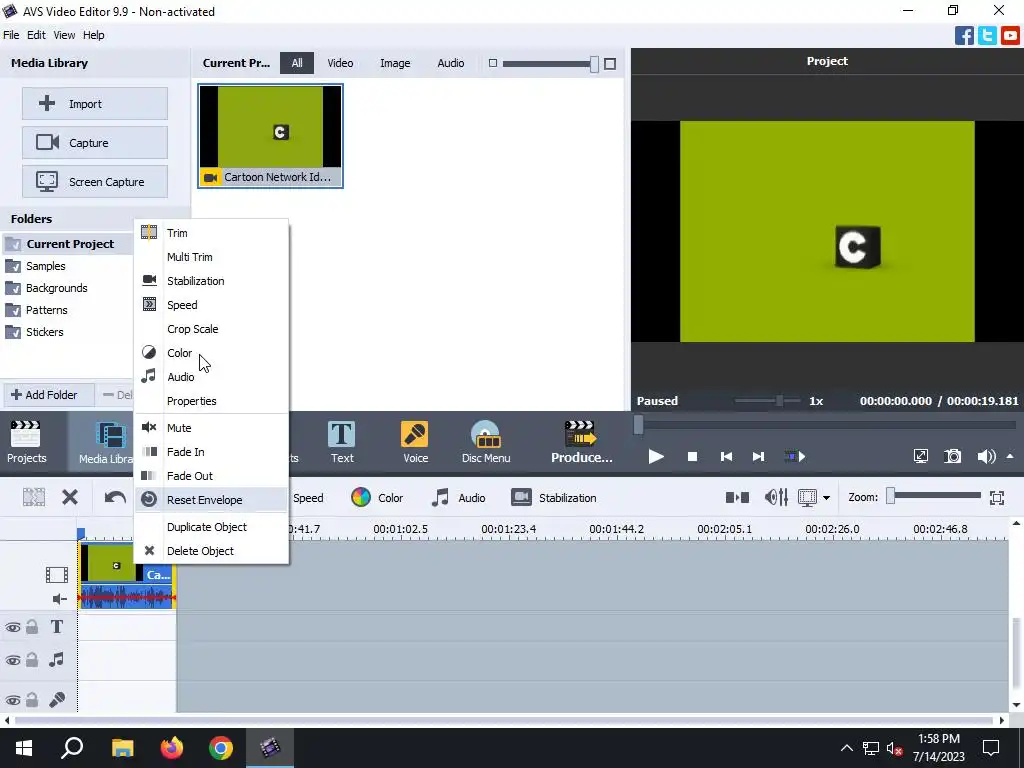
Task: Lock the text track
Action: tap(32, 627)
